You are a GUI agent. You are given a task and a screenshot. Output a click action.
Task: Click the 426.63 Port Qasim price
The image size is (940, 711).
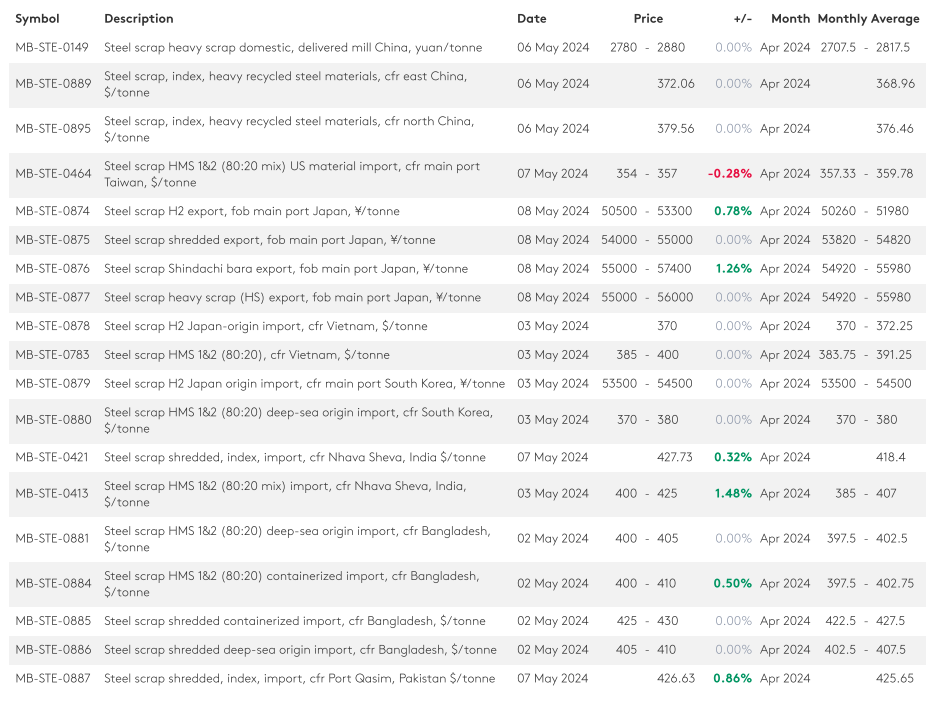(x=675, y=678)
